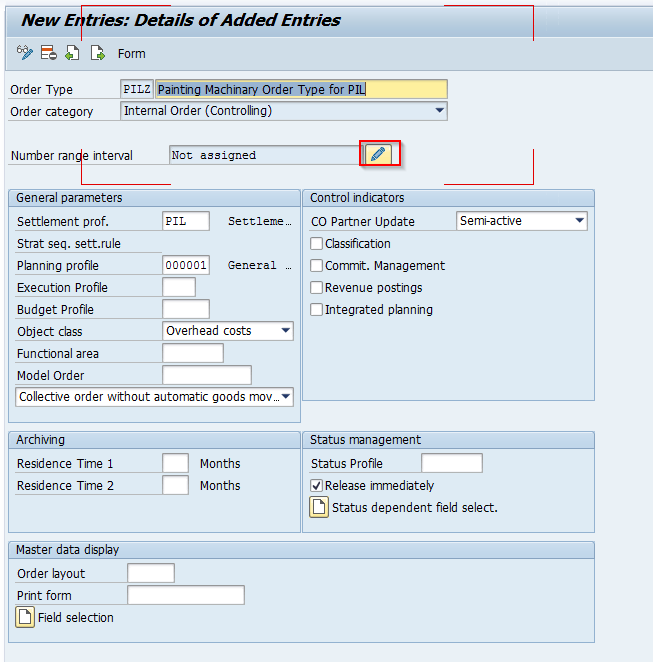Click the Print form input field
The height and width of the screenshot is (662, 653).
(186, 595)
